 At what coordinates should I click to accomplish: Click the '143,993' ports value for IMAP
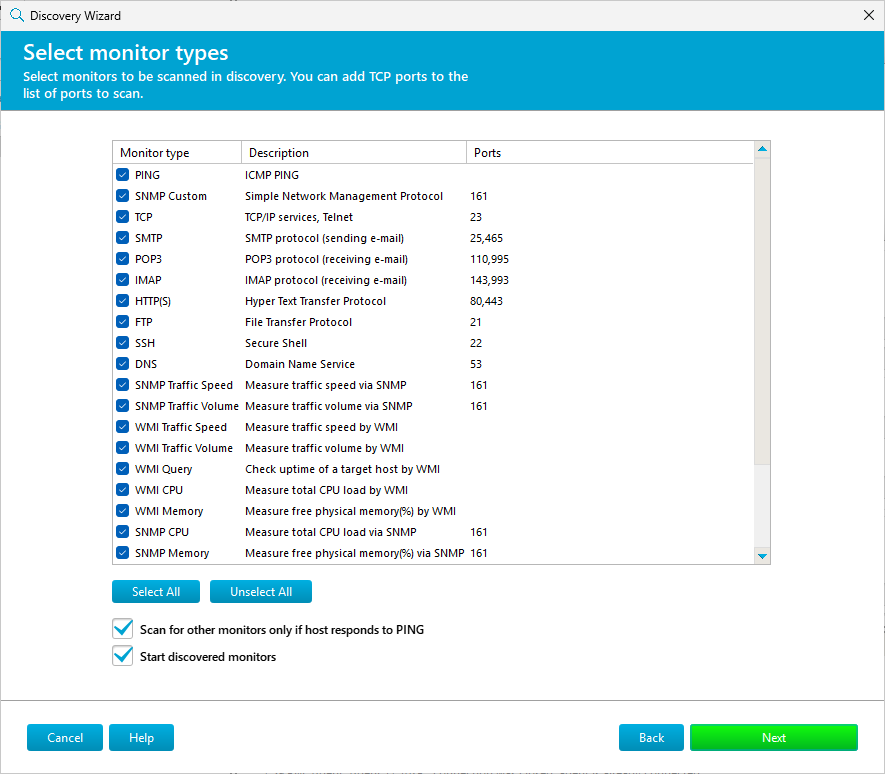coord(489,280)
